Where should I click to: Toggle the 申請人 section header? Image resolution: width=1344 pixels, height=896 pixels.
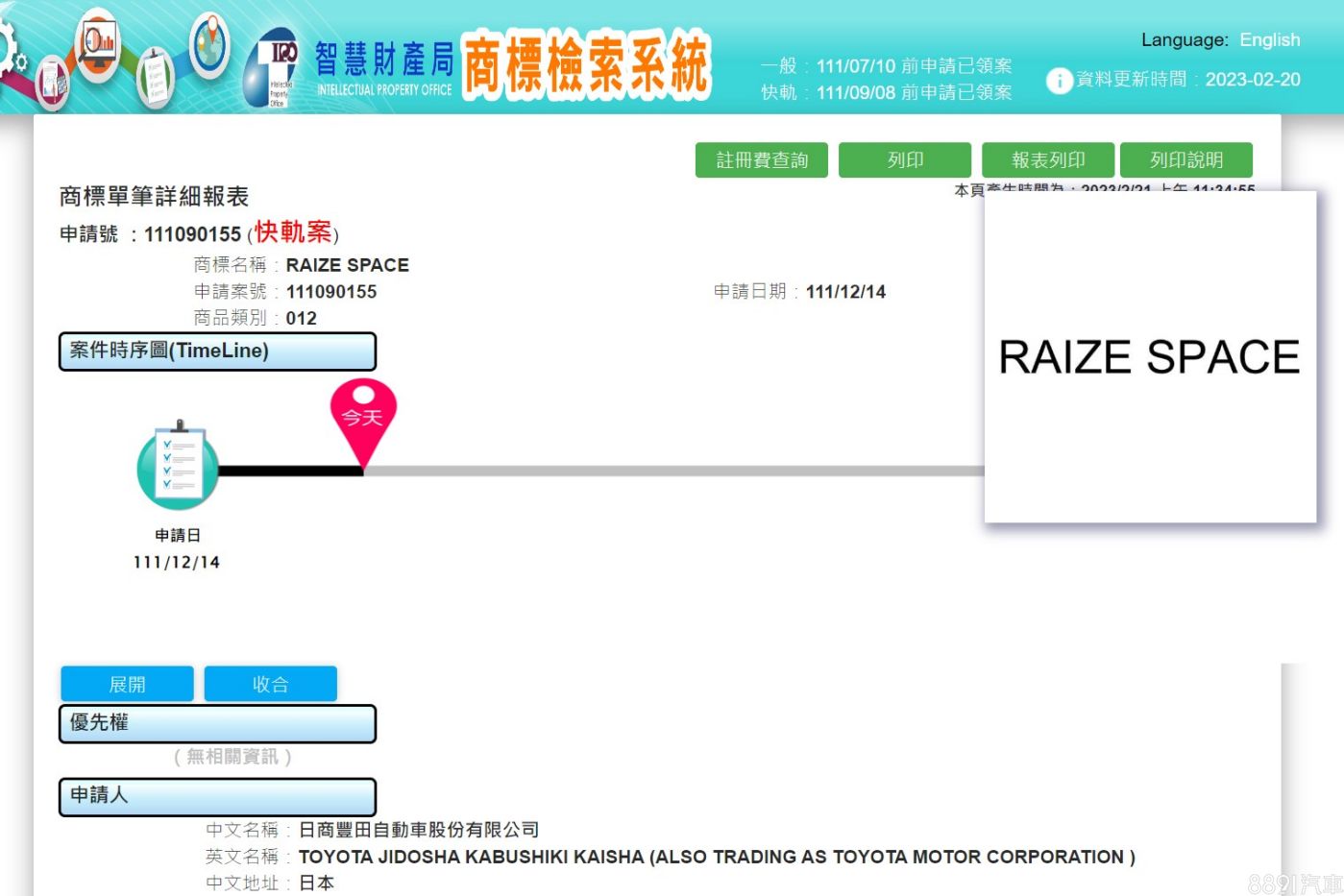(217, 796)
